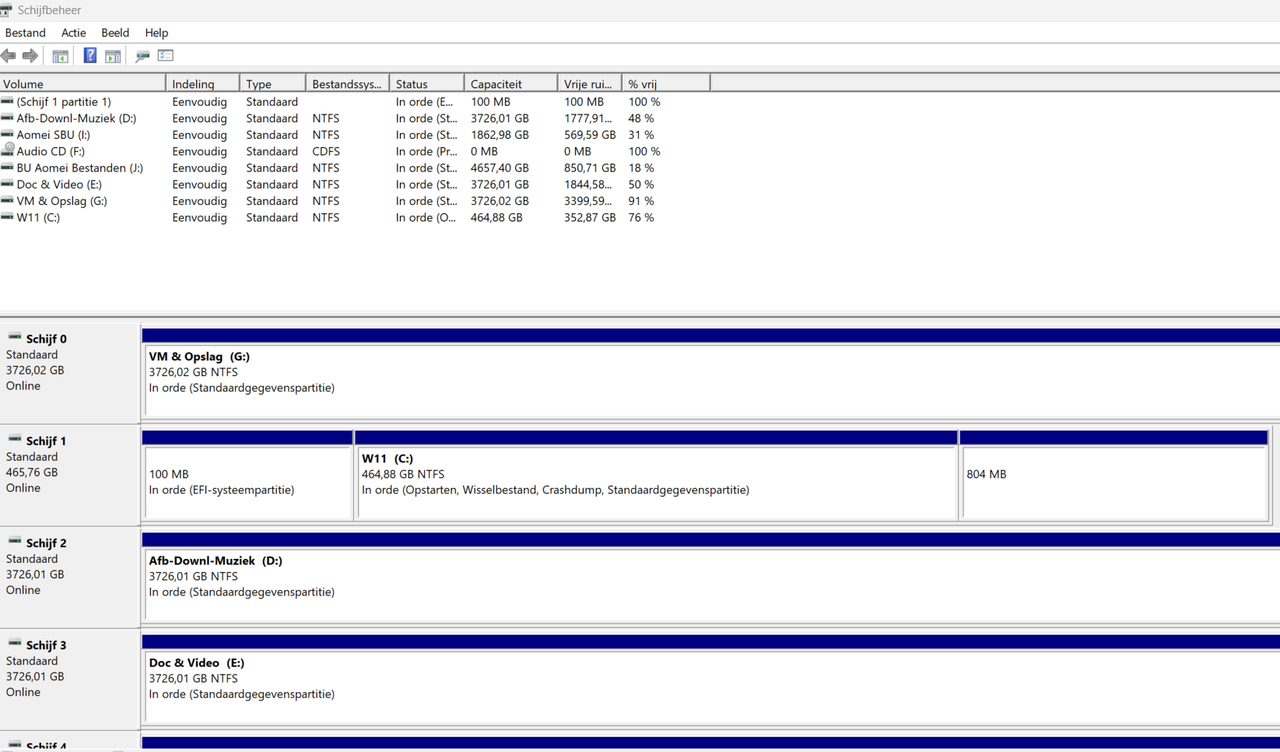Click the 569,59 GB free space cell
The height and width of the screenshot is (752, 1280).
590,134
